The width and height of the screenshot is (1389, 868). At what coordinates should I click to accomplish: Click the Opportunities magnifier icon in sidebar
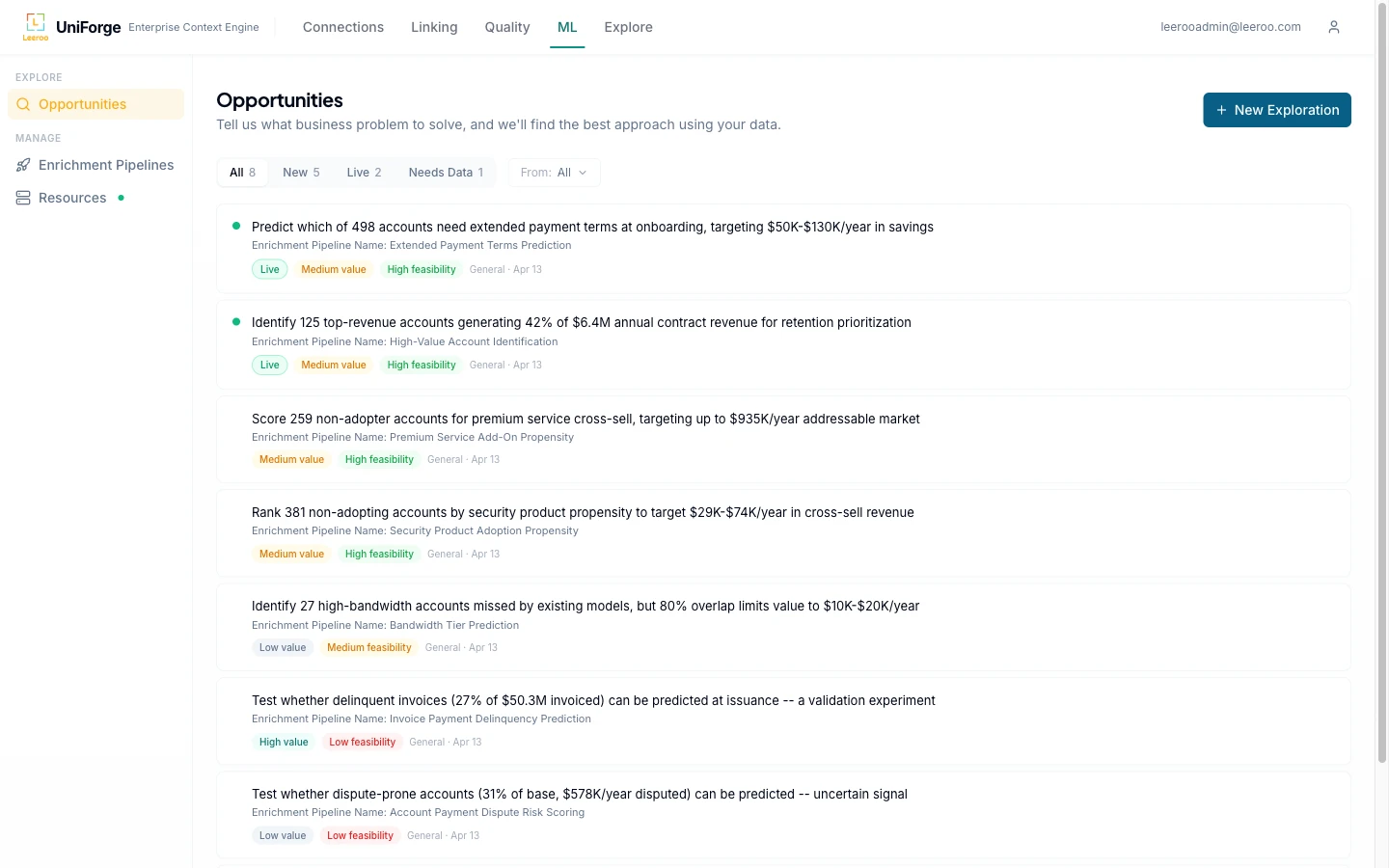23,104
